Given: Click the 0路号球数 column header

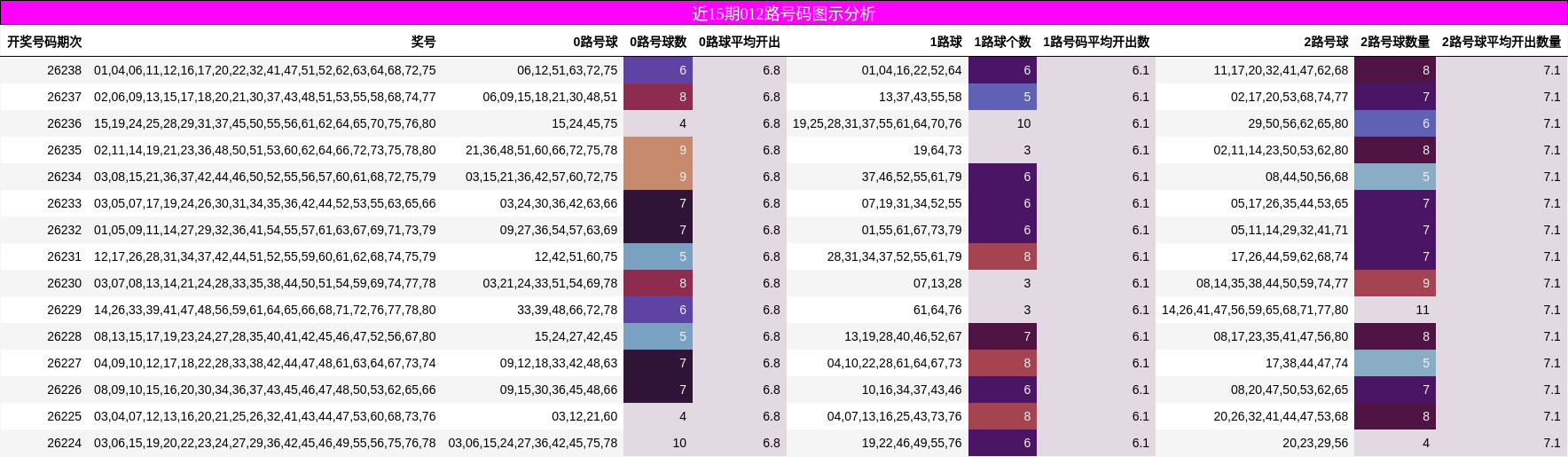Looking at the screenshot, I should [x=658, y=42].
